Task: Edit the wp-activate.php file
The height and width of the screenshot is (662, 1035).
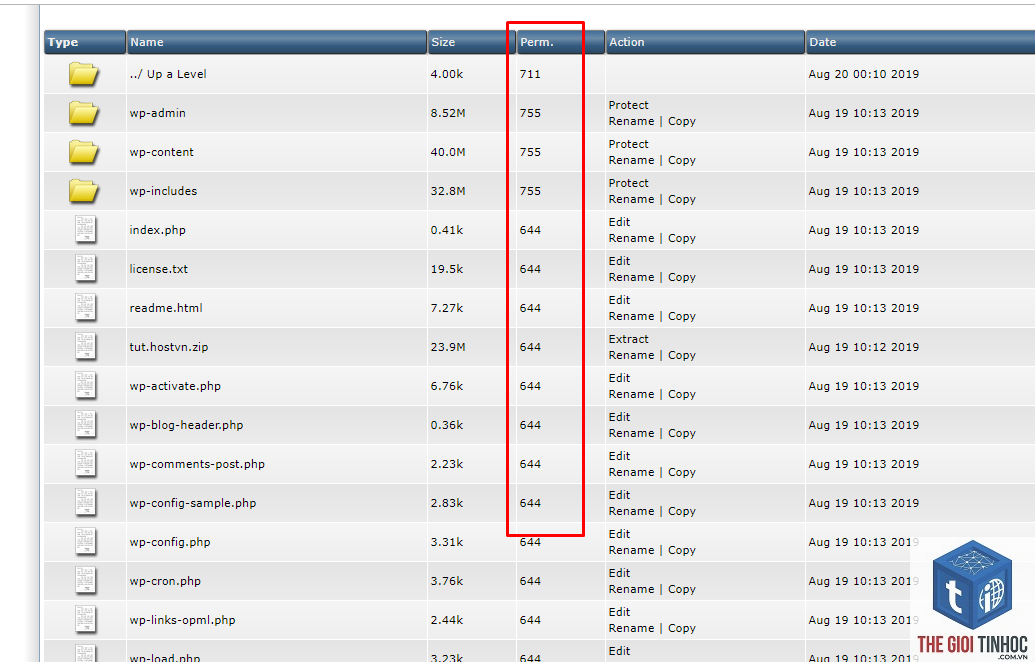Action: (x=619, y=378)
